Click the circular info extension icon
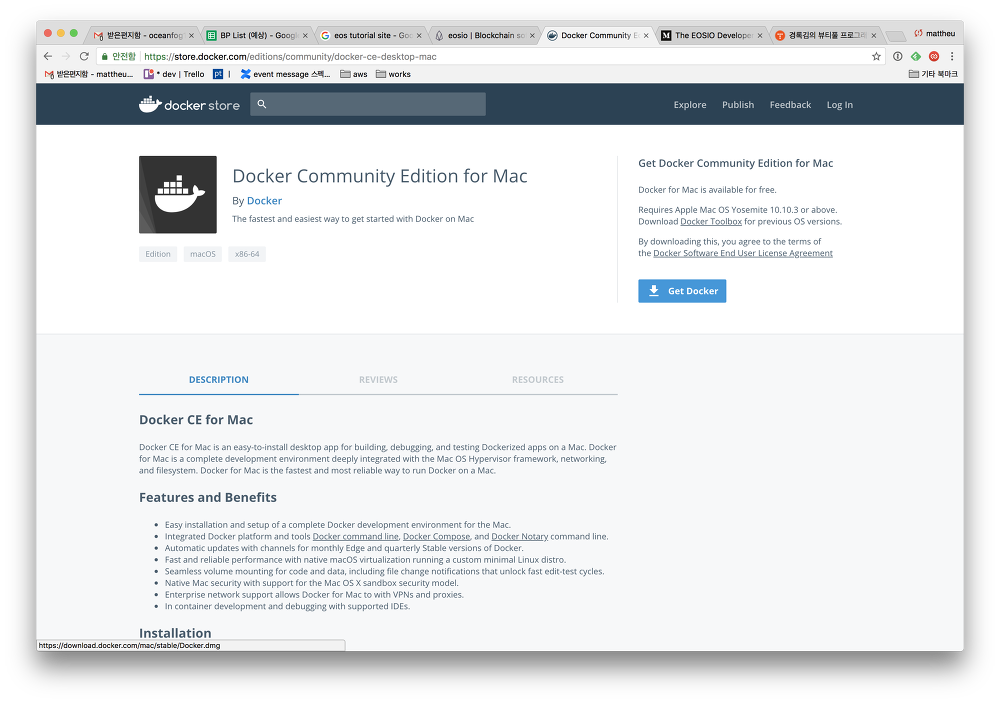Screen dimensions: 1000x703 click(x=897, y=56)
